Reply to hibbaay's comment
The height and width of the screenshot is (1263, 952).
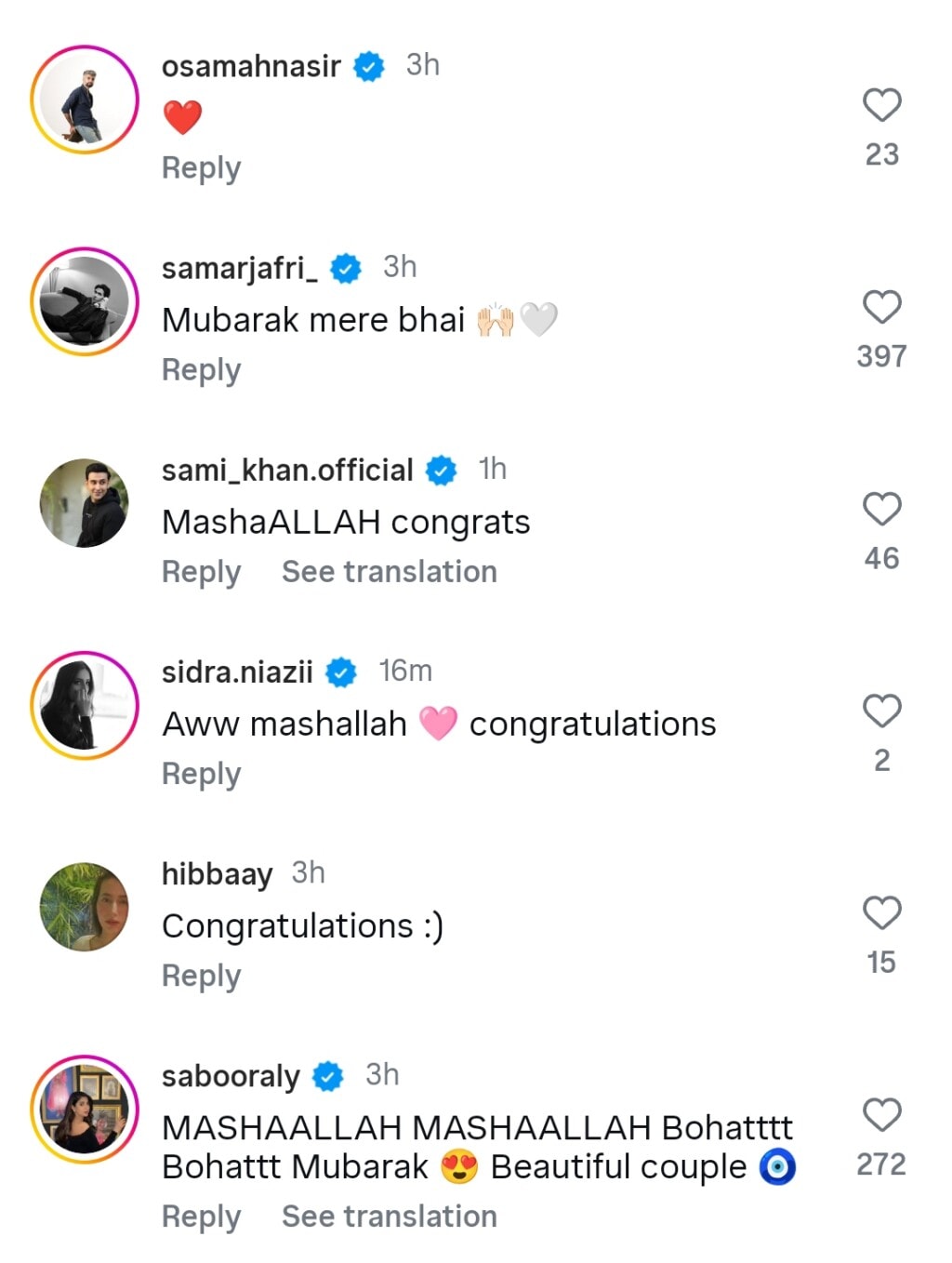pyautogui.click(x=200, y=975)
